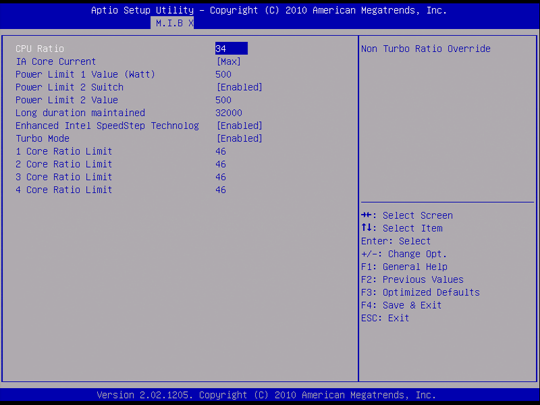Select Power Limit 1 Value (Watt) label
Viewport: 540px width, 405px height.
[85, 74]
